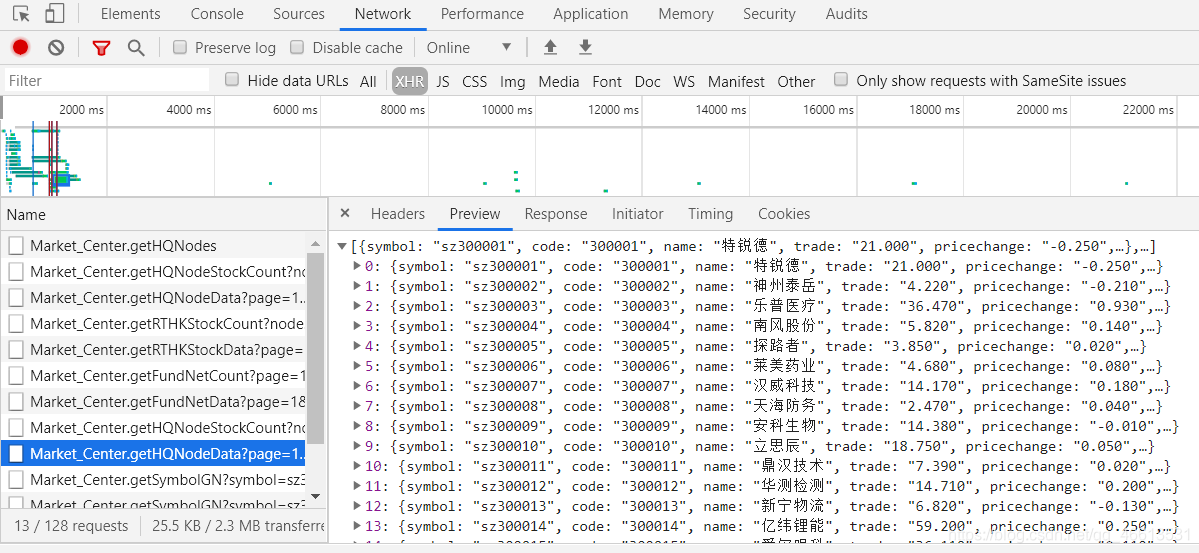This screenshot has height=553, width=1199.
Task: Close the request details pane
Action: 345,213
